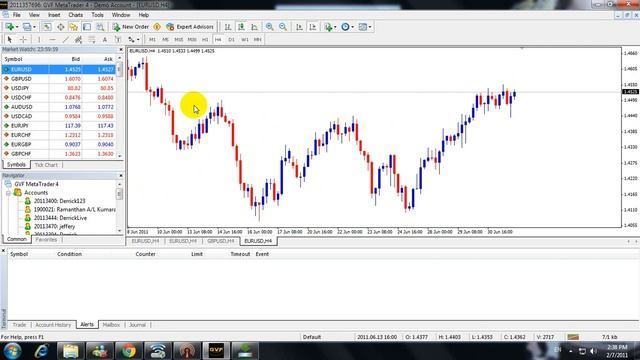Switch chart to bar chart style
This screenshot has height=360, width=640.
(228, 27)
